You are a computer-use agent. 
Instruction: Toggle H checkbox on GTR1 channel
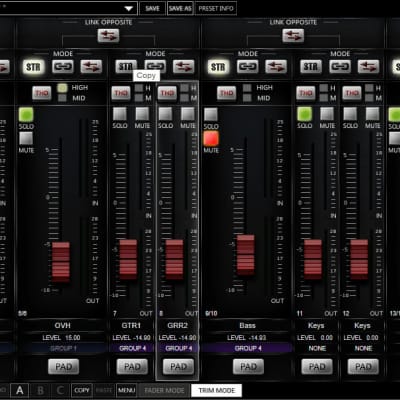coord(139,88)
